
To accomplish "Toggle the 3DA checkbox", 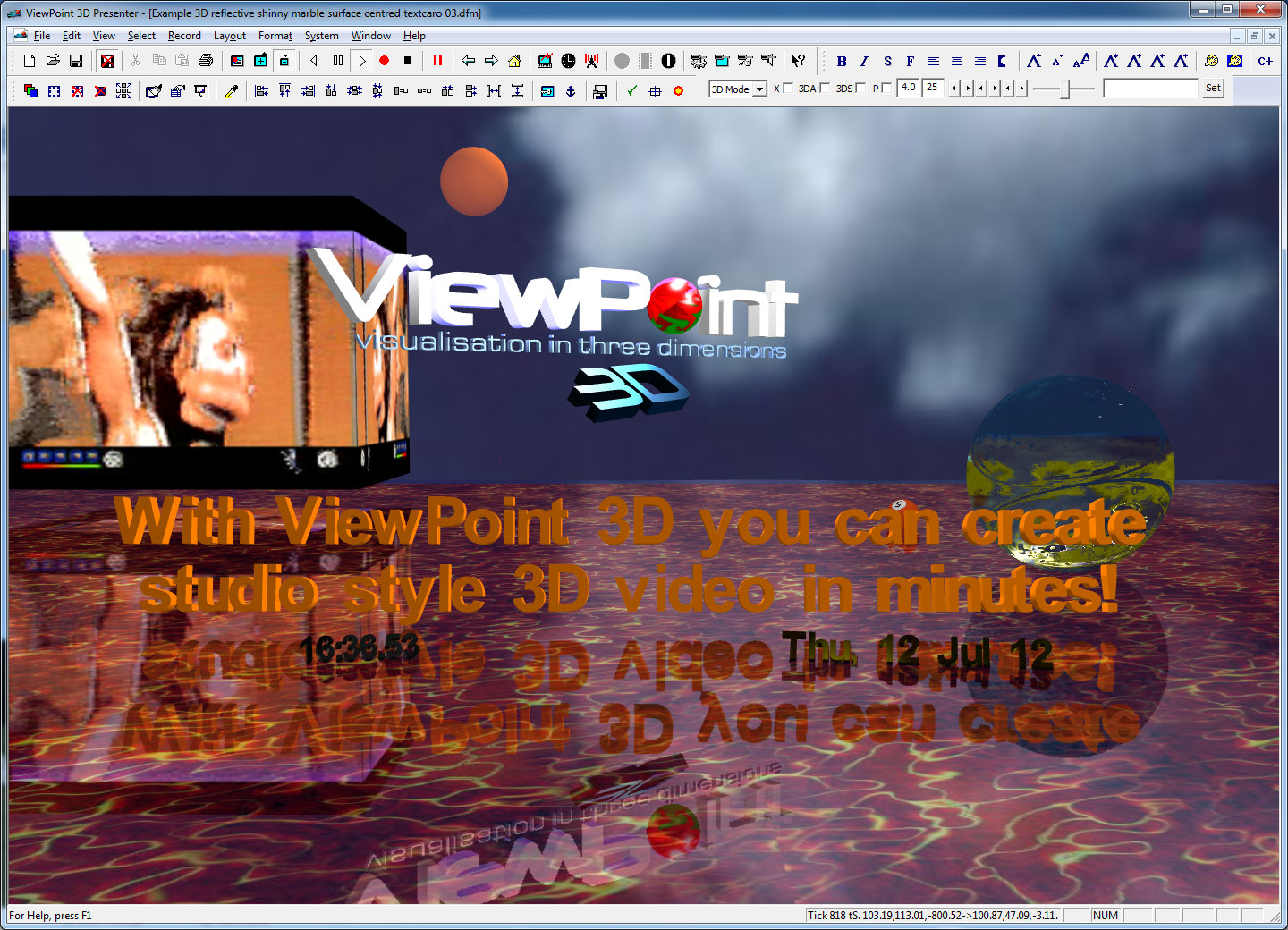I will (826, 88).
